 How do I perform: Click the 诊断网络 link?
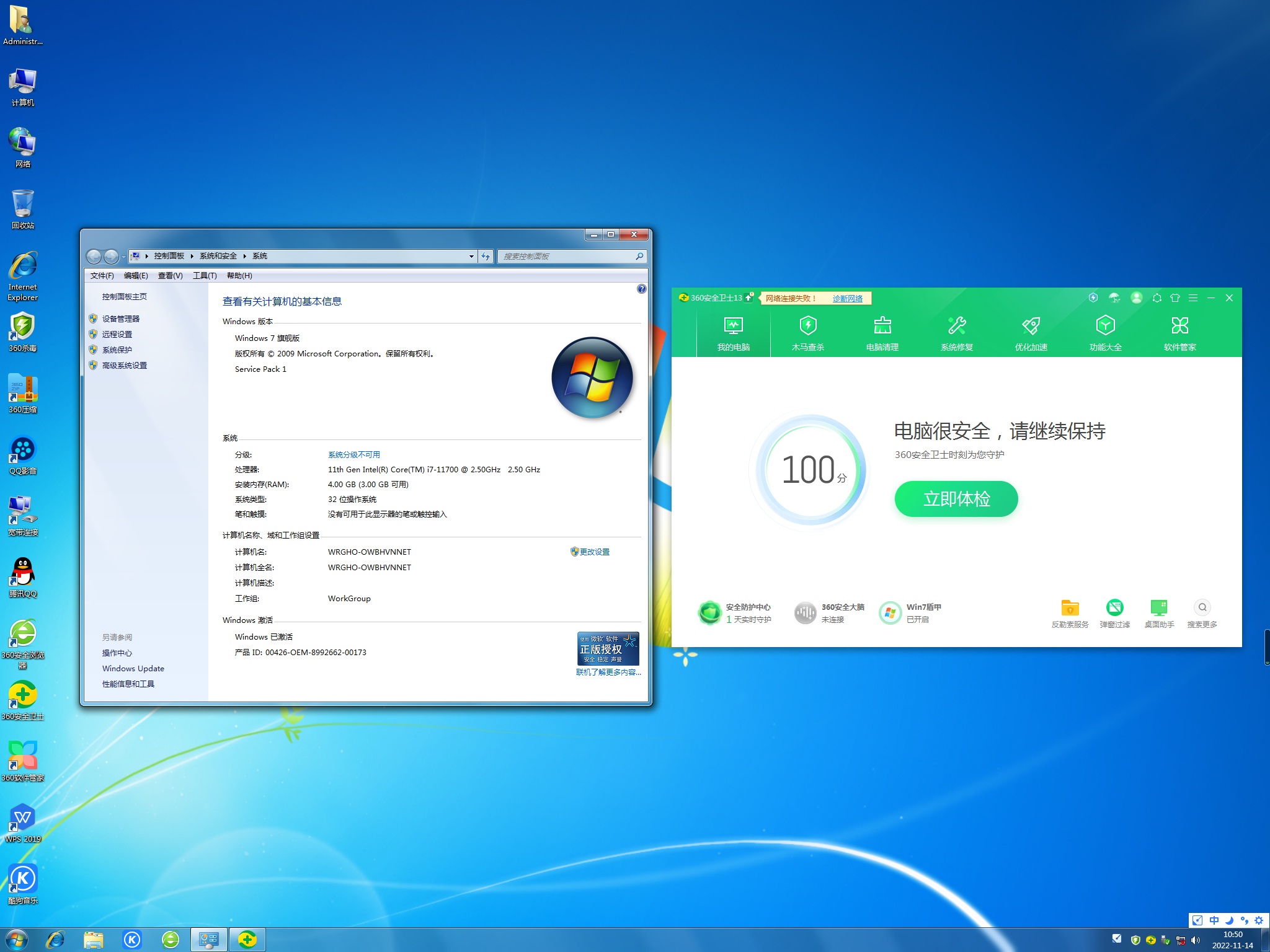click(x=847, y=298)
